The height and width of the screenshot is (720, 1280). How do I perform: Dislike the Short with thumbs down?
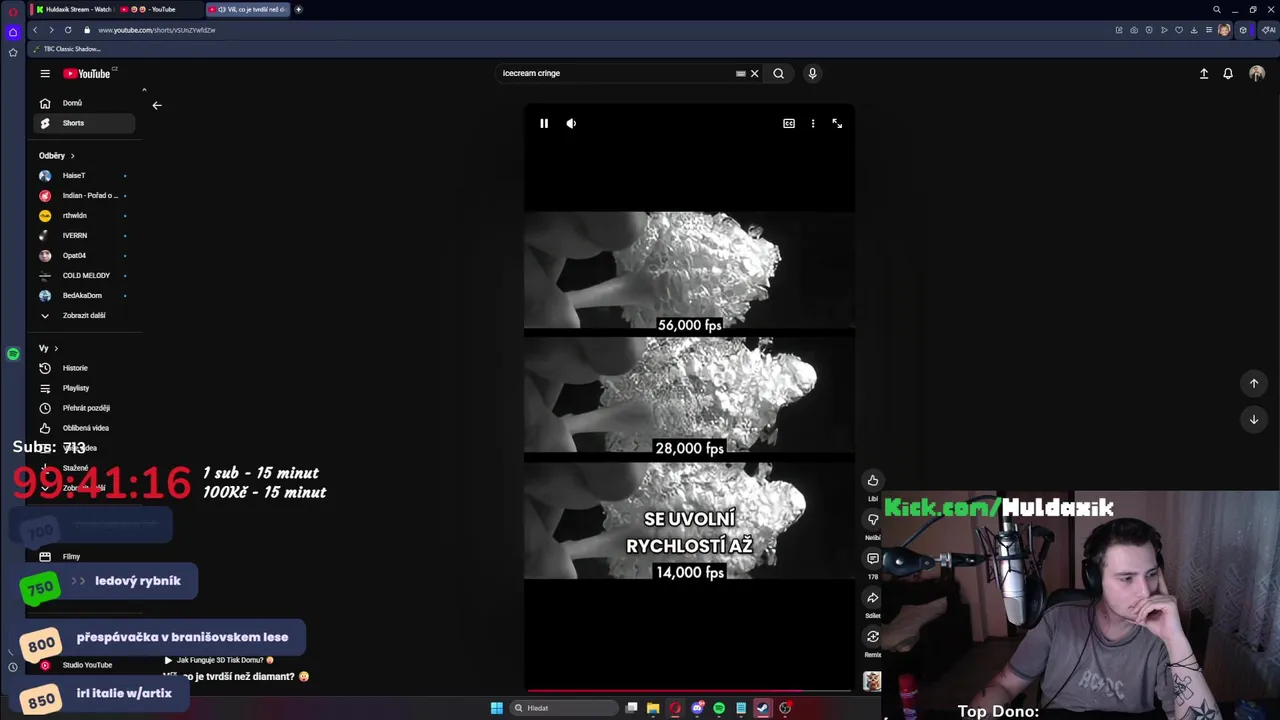point(873,520)
